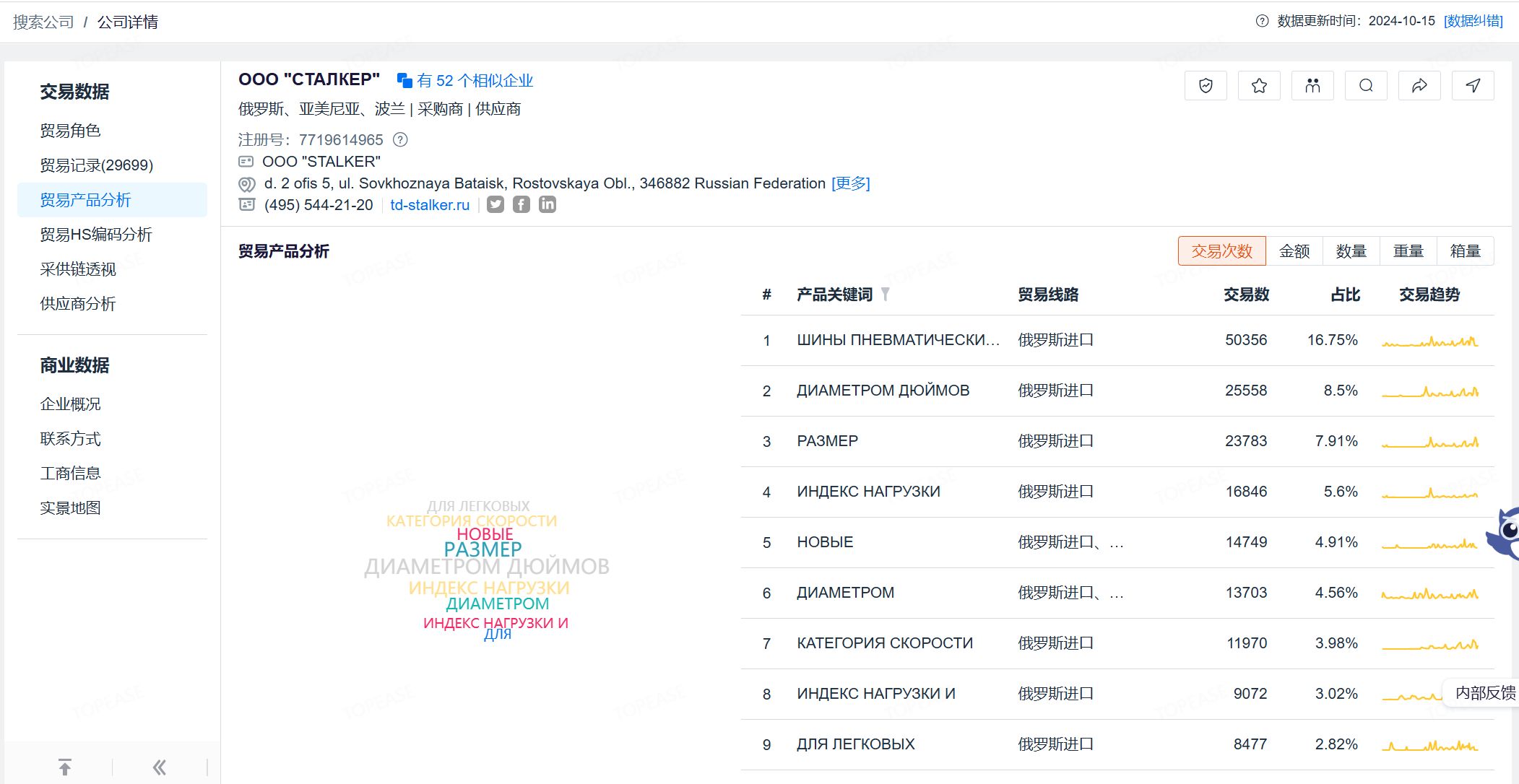The image size is (1519, 784).
Task: Expand the address via 更多
Action: (850, 183)
